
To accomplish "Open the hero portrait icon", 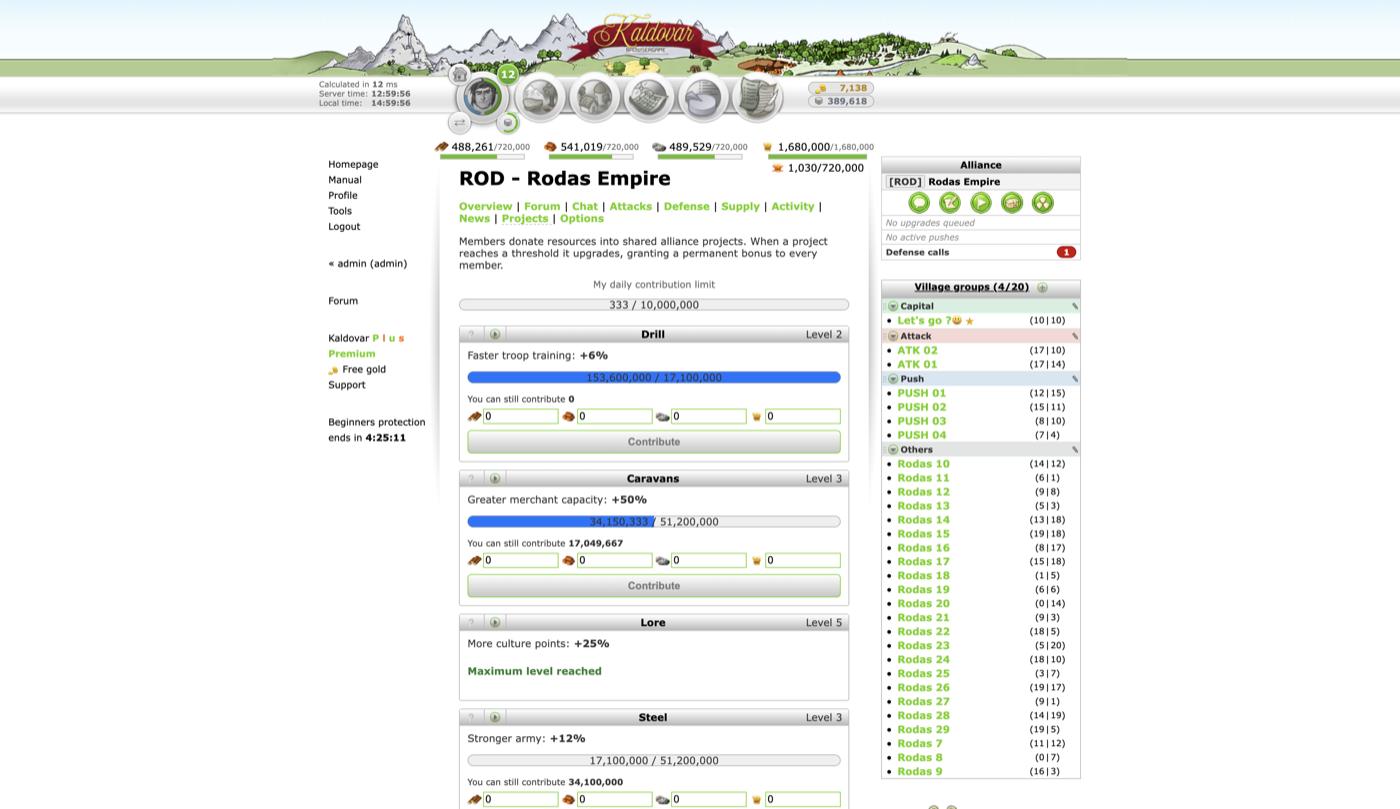I will click(483, 97).
